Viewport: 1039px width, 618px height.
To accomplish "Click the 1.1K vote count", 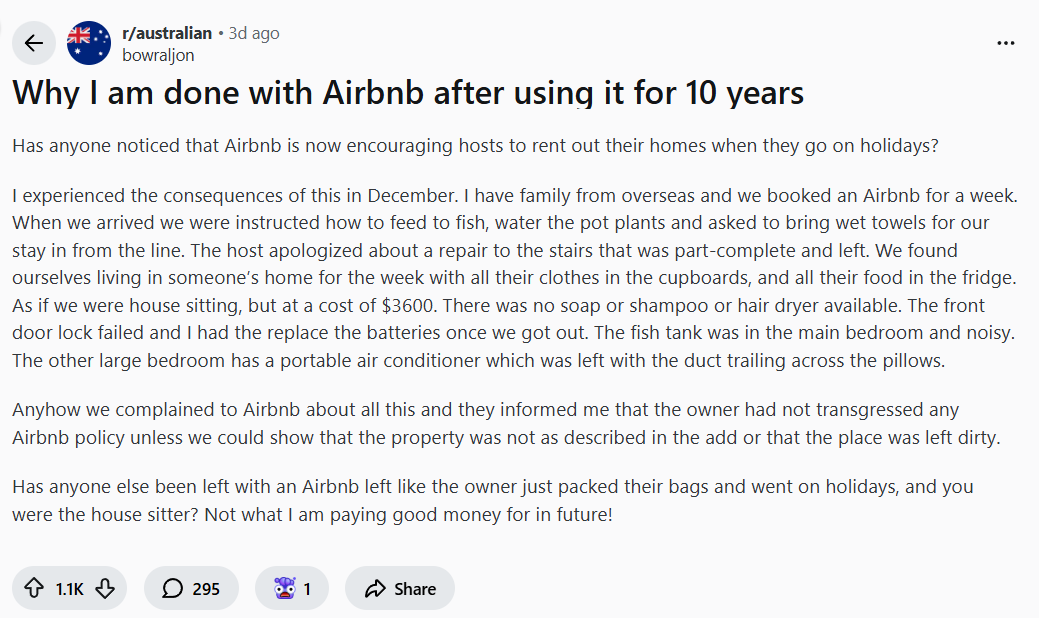I will coord(69,589).
